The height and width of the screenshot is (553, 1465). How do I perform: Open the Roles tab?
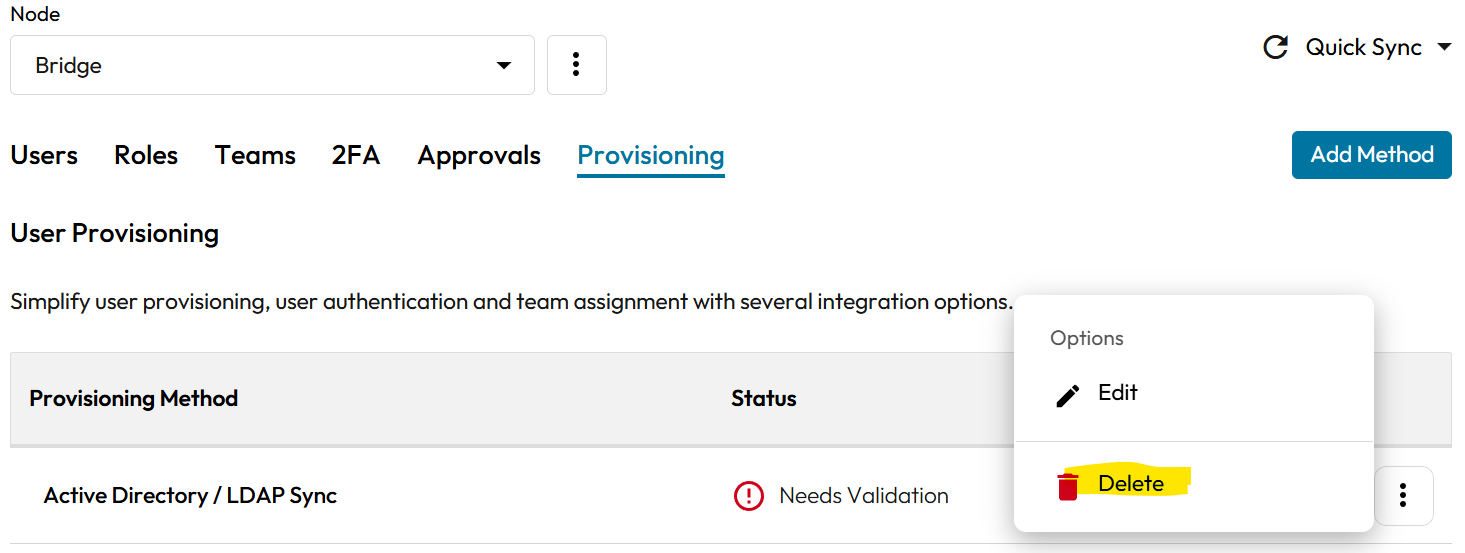point(146,156)
